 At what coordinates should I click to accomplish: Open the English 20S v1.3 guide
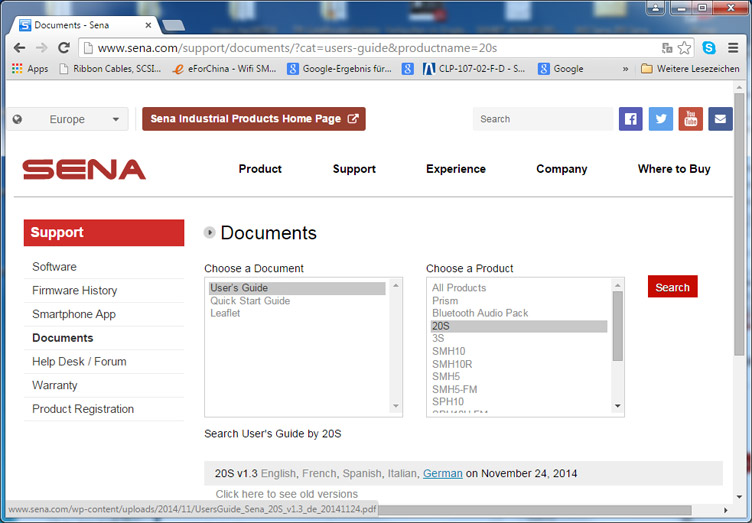278,474
